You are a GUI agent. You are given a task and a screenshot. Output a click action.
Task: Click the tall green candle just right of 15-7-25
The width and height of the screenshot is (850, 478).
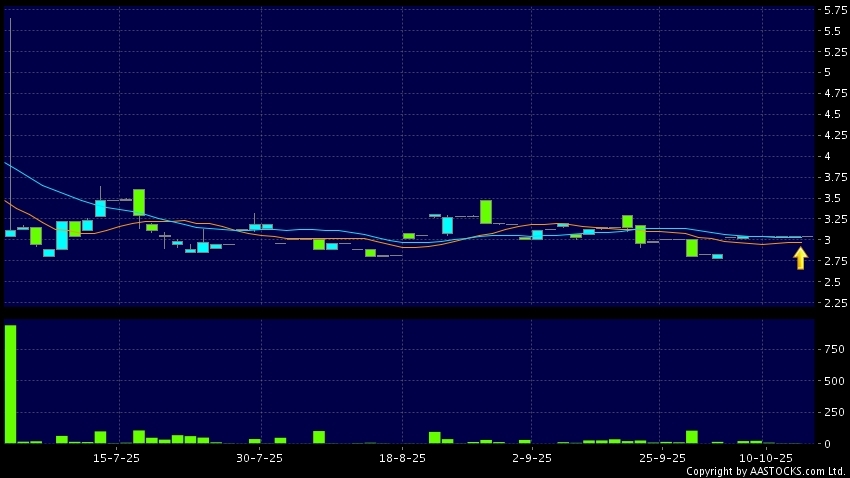tap(139, 202)
